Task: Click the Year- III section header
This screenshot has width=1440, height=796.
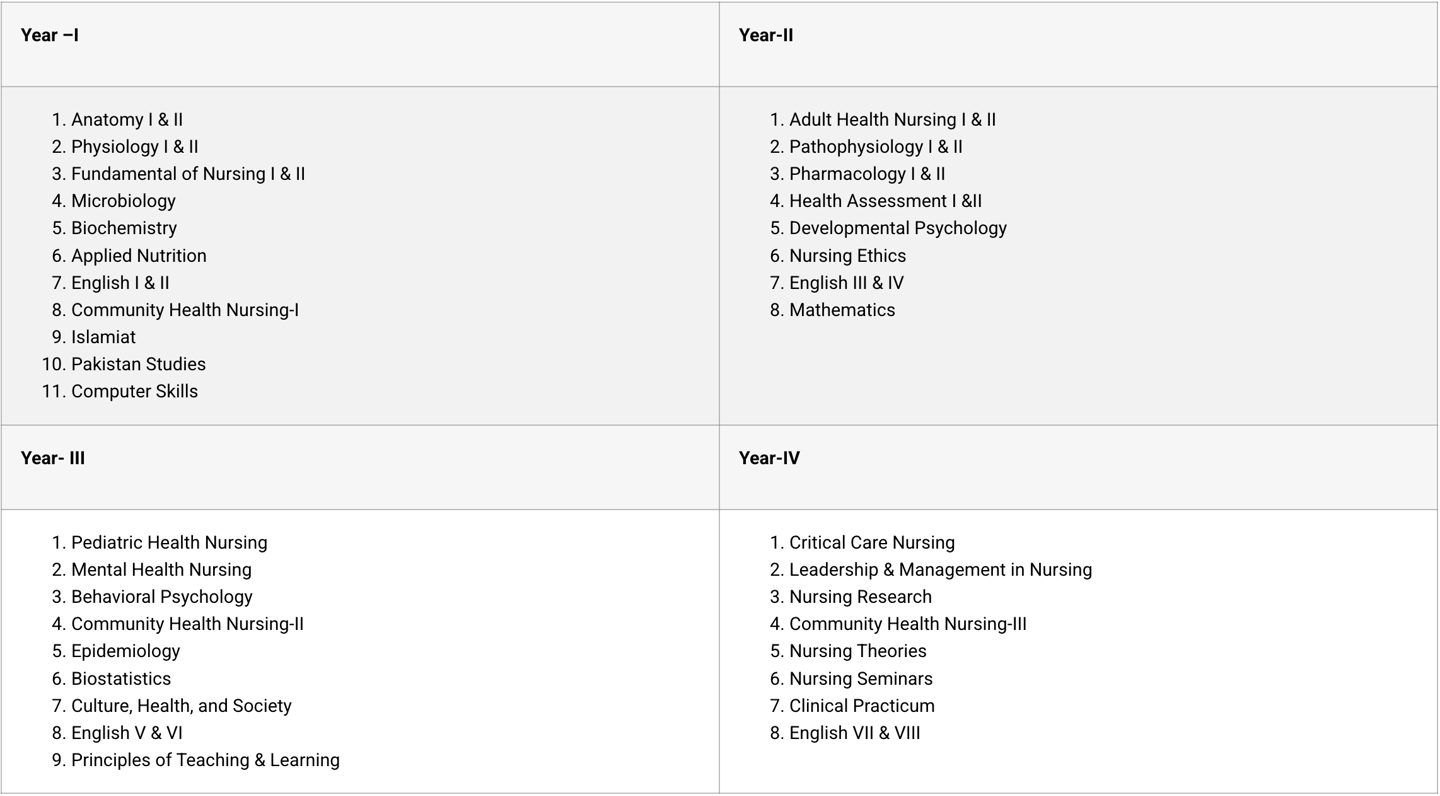Action: point(53,459)
